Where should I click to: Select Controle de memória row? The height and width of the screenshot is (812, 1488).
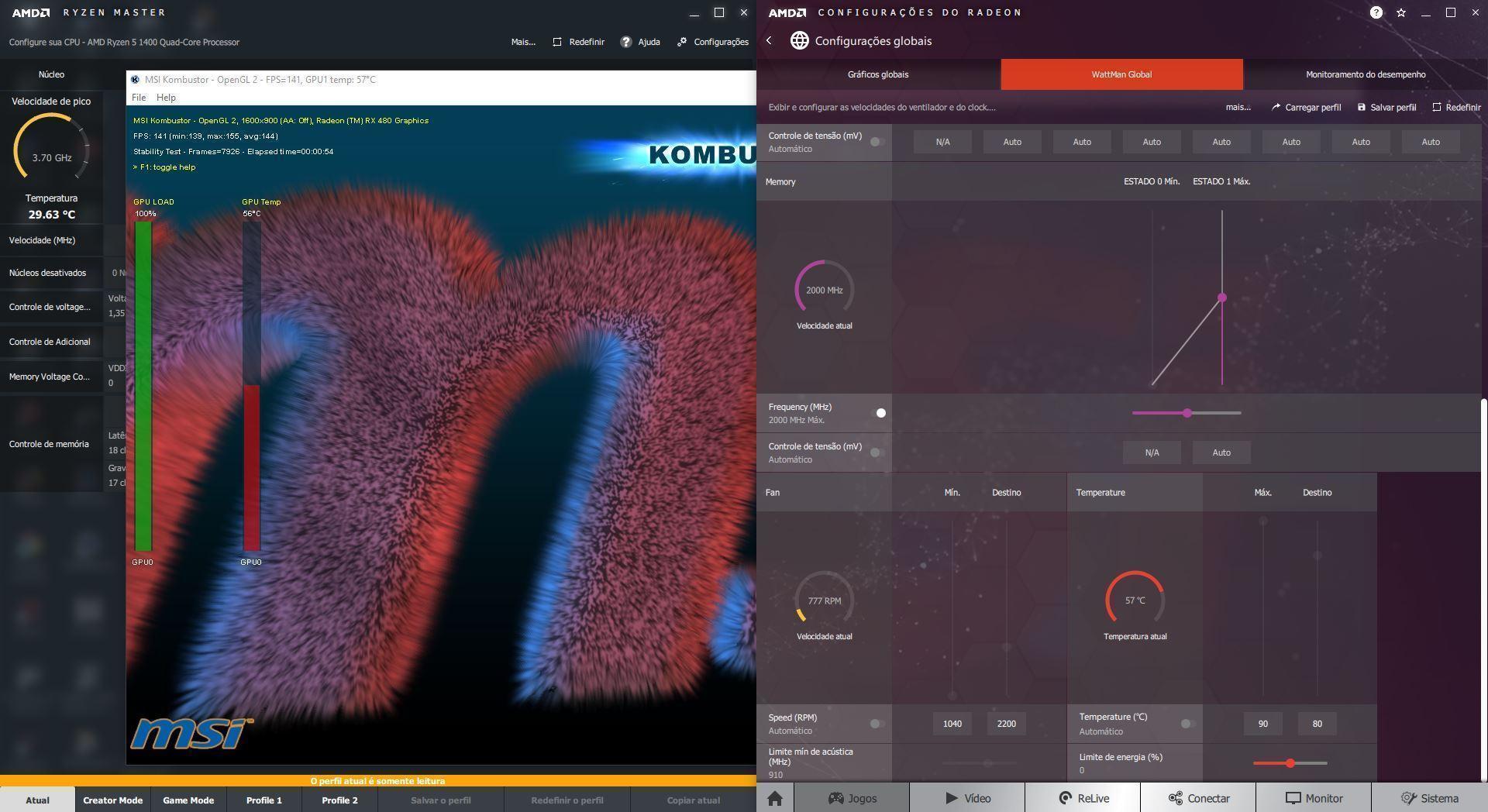point(51,444)
